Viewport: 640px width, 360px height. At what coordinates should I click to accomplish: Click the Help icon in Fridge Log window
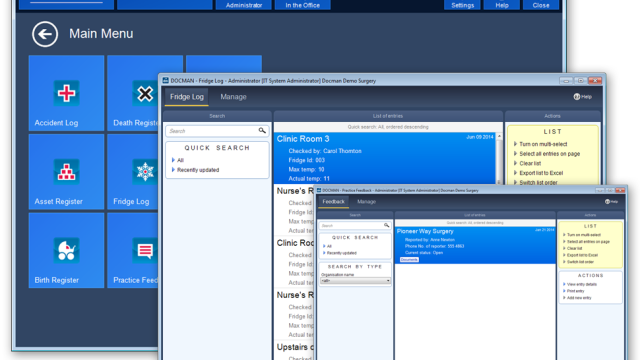[577, 97]
